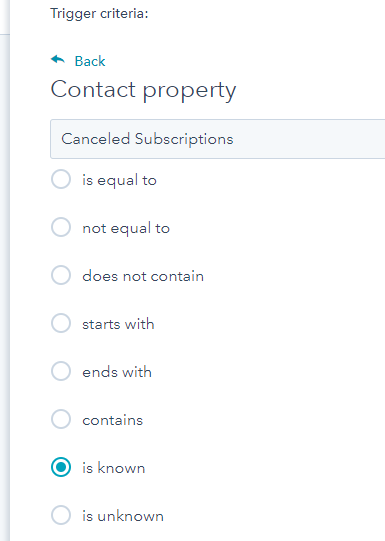Screen dimensions: 385x541
Task: Select the 'ends with' radio button
Action: click(x=61, y=371)
